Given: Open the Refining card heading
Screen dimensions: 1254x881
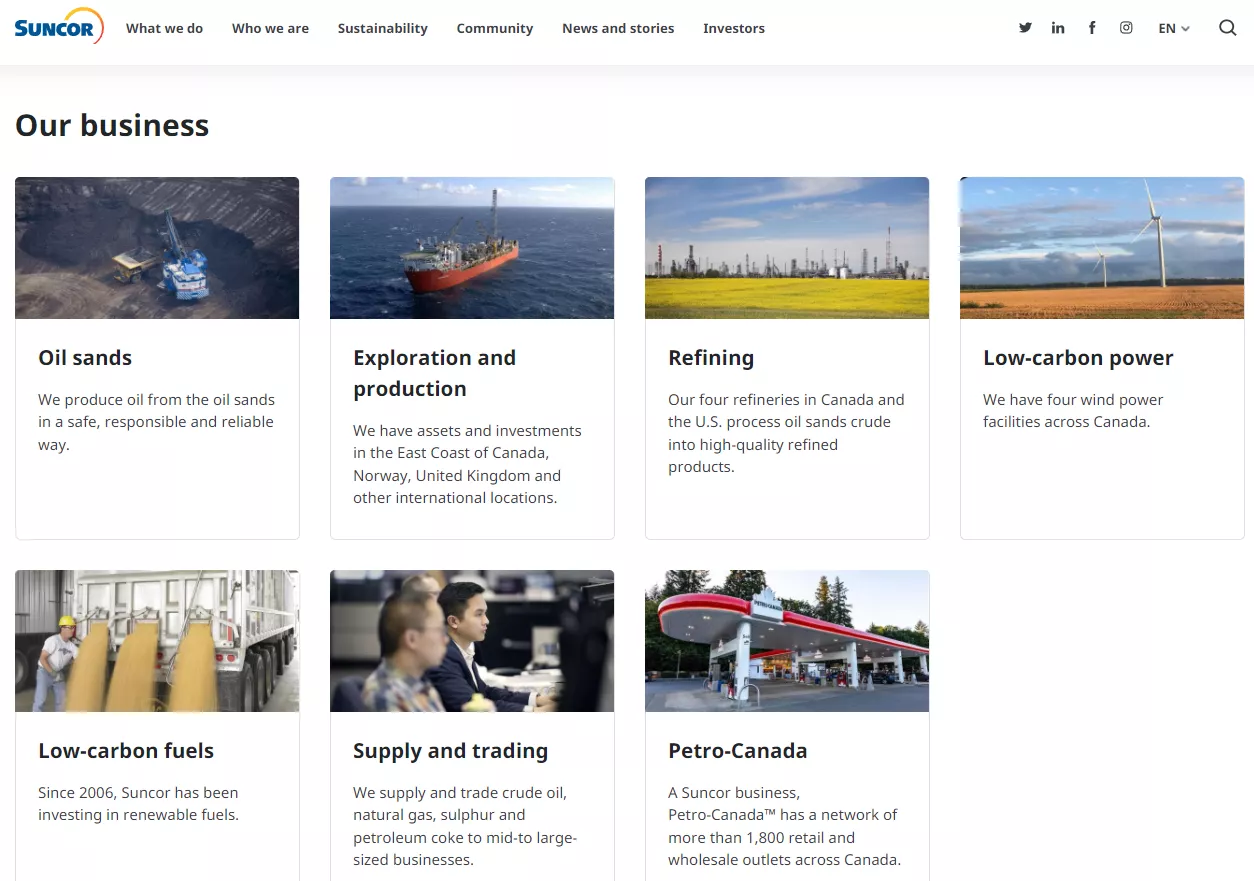Looking at the screenshot, I should pyautogui.click(x=711, y=358).
